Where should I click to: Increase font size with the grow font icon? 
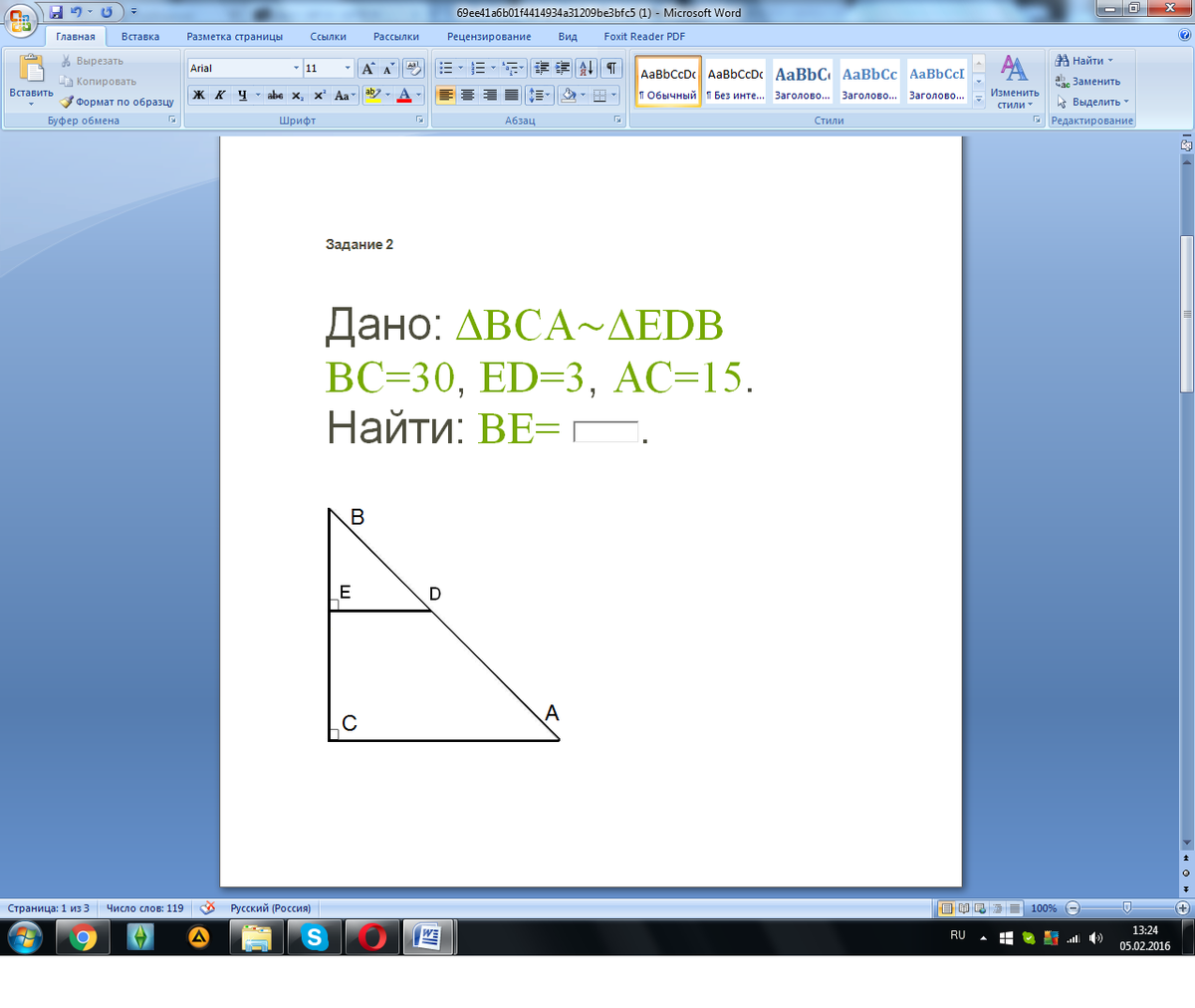(x=368, y=68)
